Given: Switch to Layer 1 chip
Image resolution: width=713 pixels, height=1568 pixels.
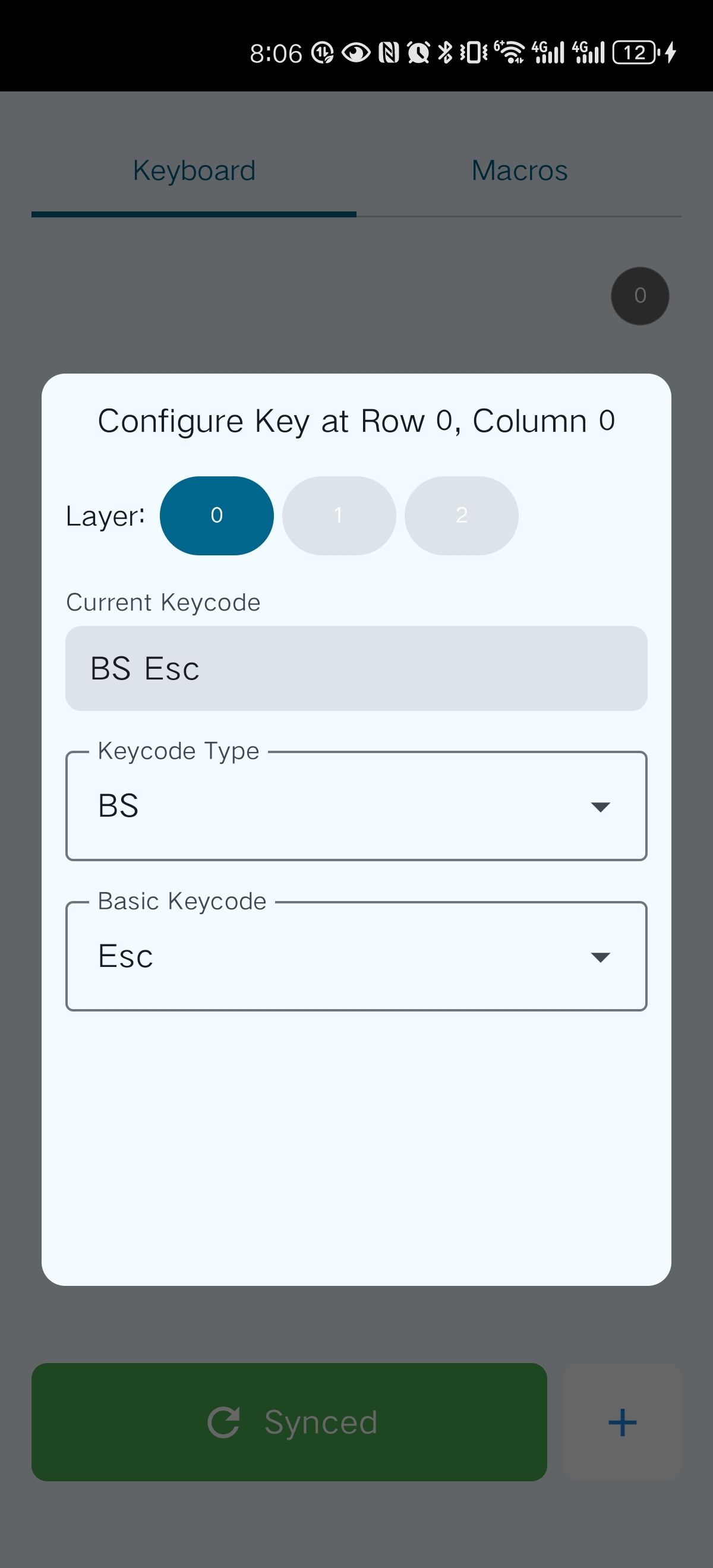Looking at the screenshot, I should [x=339, y=516].
